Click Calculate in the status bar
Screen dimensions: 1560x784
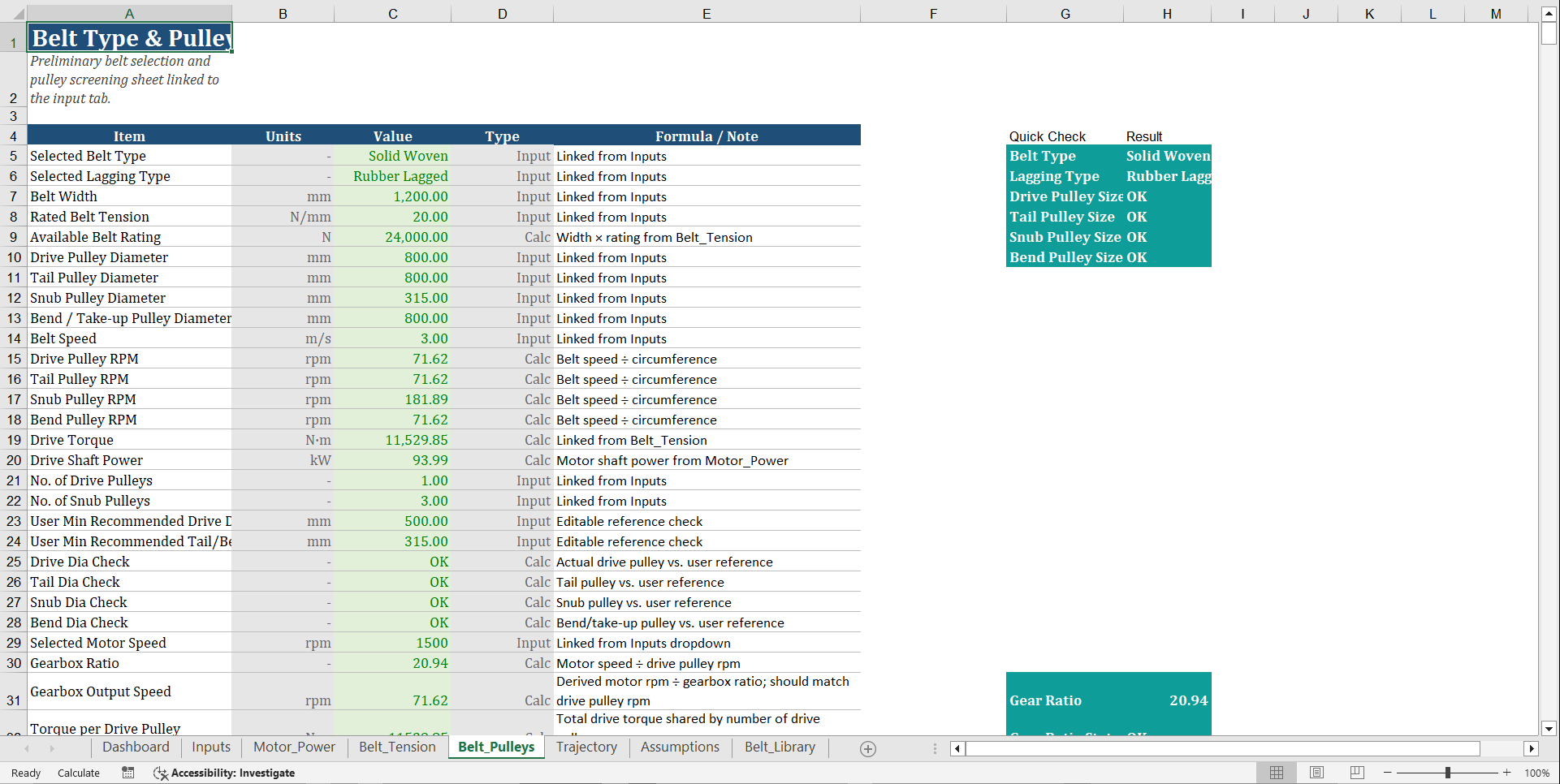78,773
